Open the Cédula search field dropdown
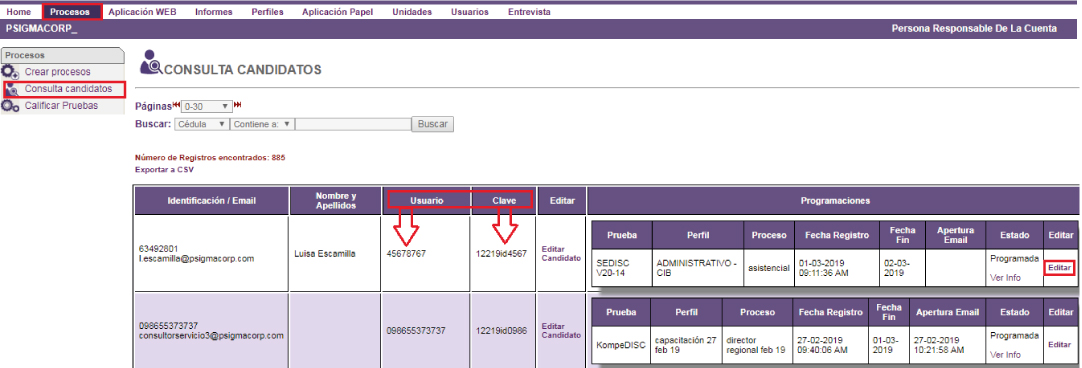This screenshot has height=368, width=1082. (x=201, y=124)
